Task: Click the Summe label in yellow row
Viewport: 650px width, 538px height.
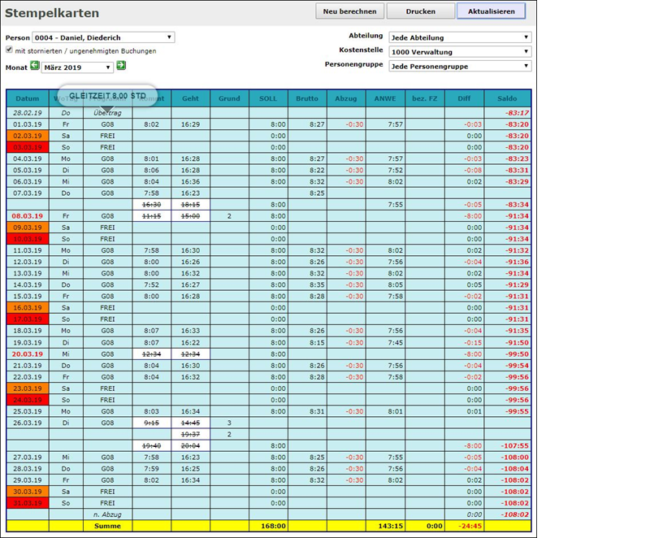Action: click(x=108, y=526)
